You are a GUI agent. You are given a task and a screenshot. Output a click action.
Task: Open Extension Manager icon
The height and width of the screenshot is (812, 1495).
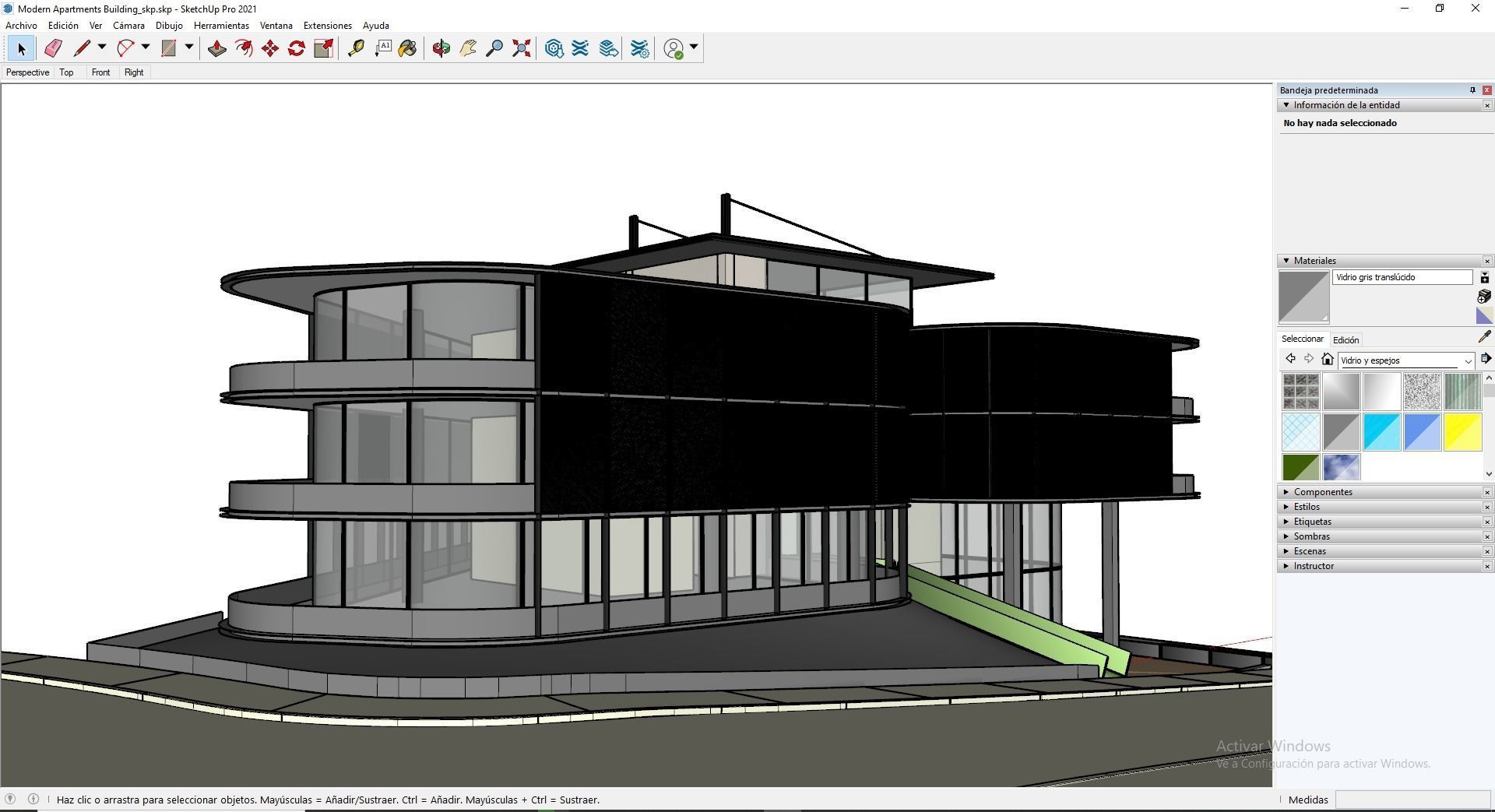coord(640,48)
